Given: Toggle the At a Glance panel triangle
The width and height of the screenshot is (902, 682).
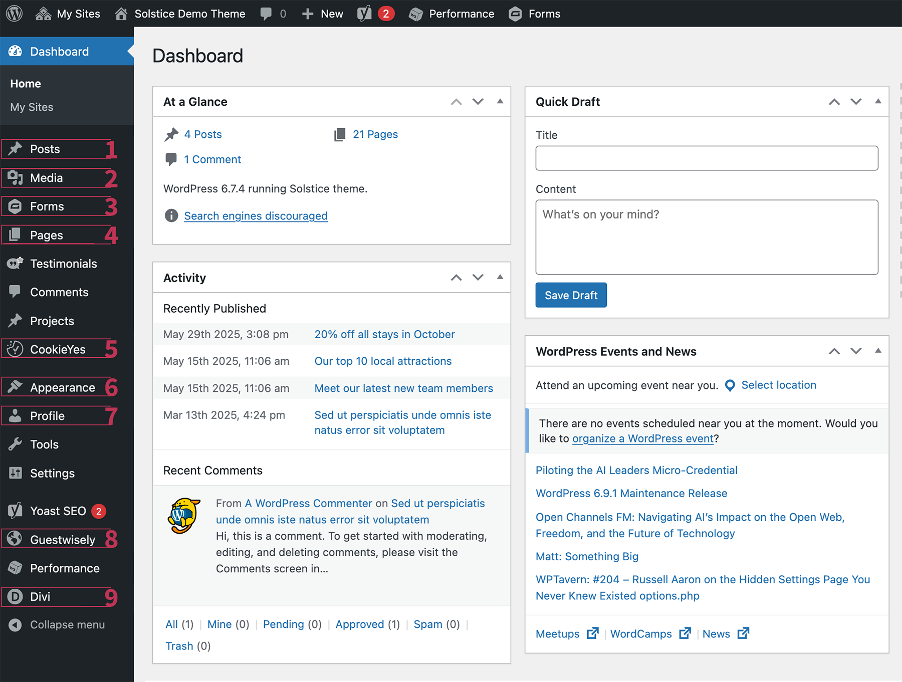Looking at the screenshot, I should pos(500,101).
